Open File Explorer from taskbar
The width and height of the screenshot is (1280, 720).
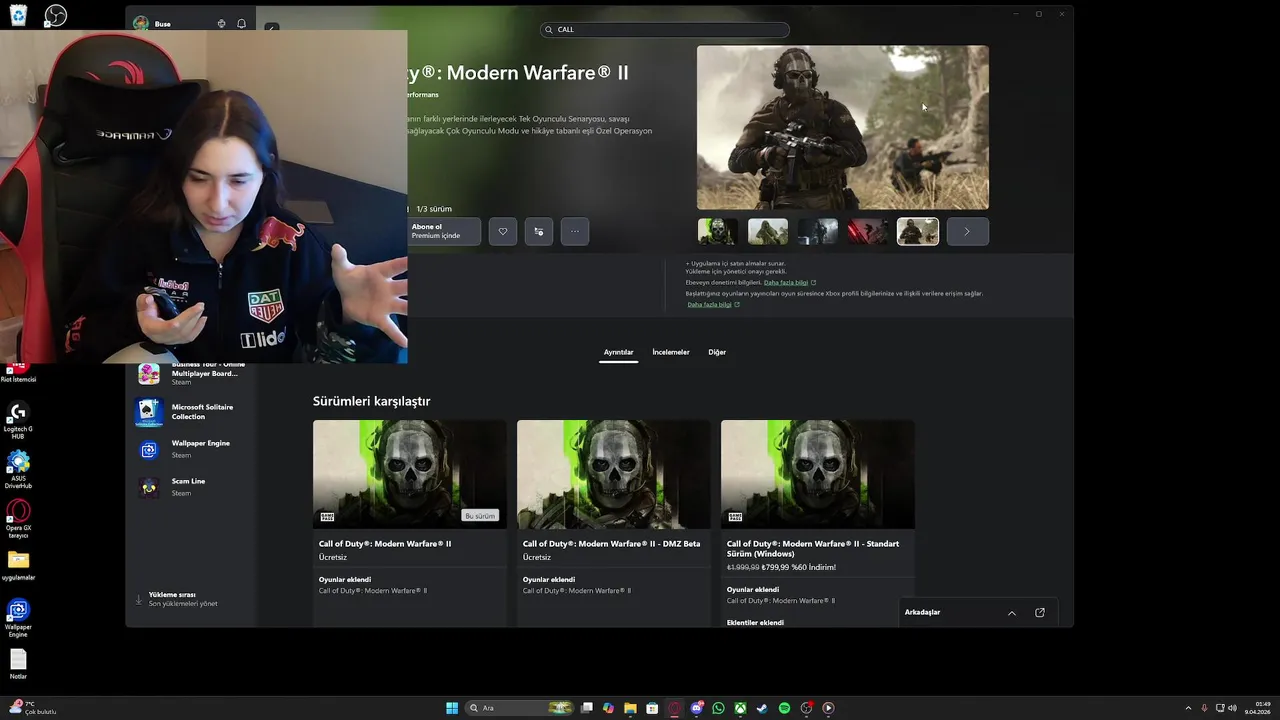pos(631,708)
